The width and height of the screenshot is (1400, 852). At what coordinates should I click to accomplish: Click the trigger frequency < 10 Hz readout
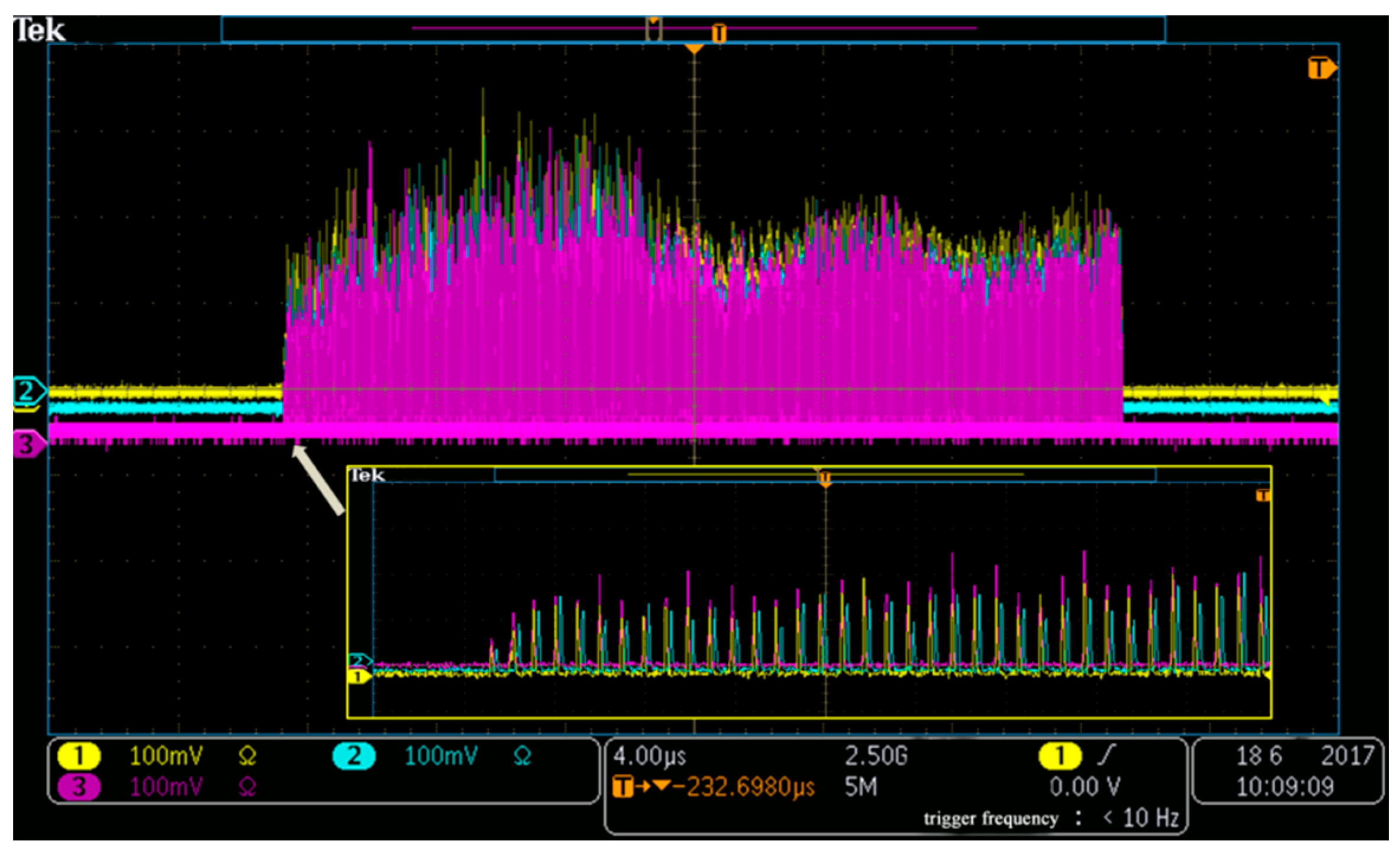tap(1051, 818)
